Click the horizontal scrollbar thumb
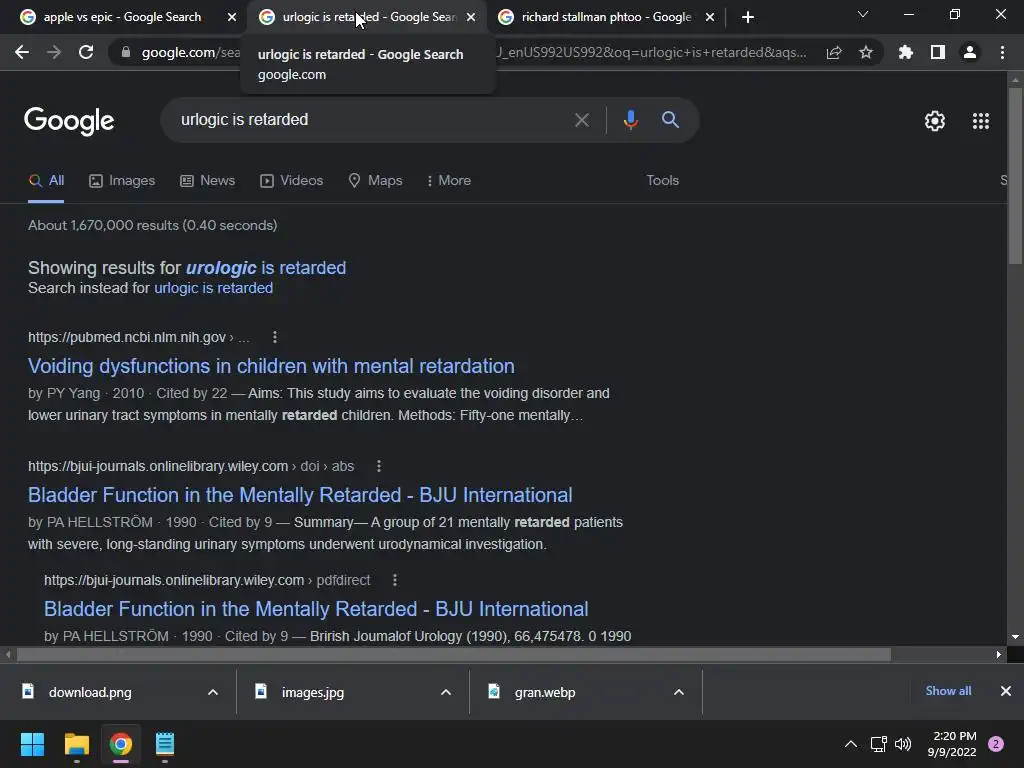1024x768 pixels. tap(454, 654)
